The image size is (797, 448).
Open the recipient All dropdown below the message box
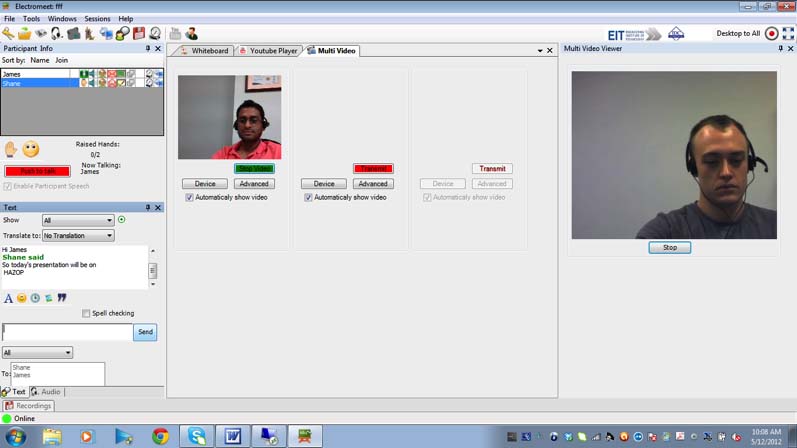click(x=37, y=352)
